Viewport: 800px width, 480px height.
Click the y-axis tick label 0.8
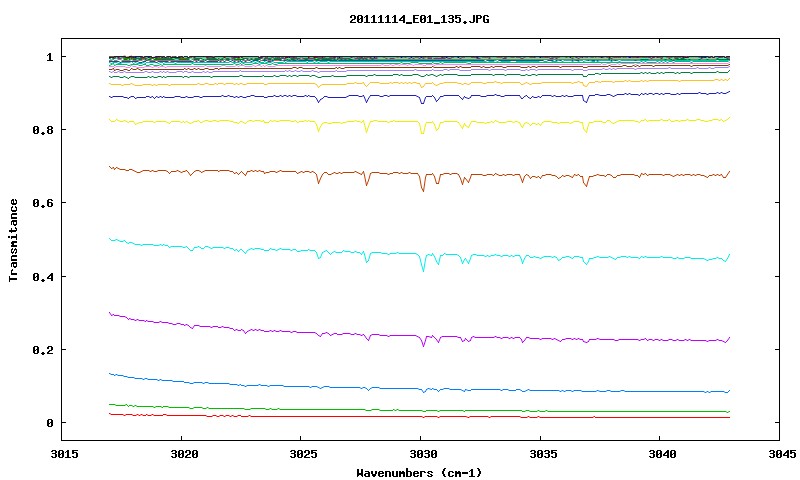point(43,130)
